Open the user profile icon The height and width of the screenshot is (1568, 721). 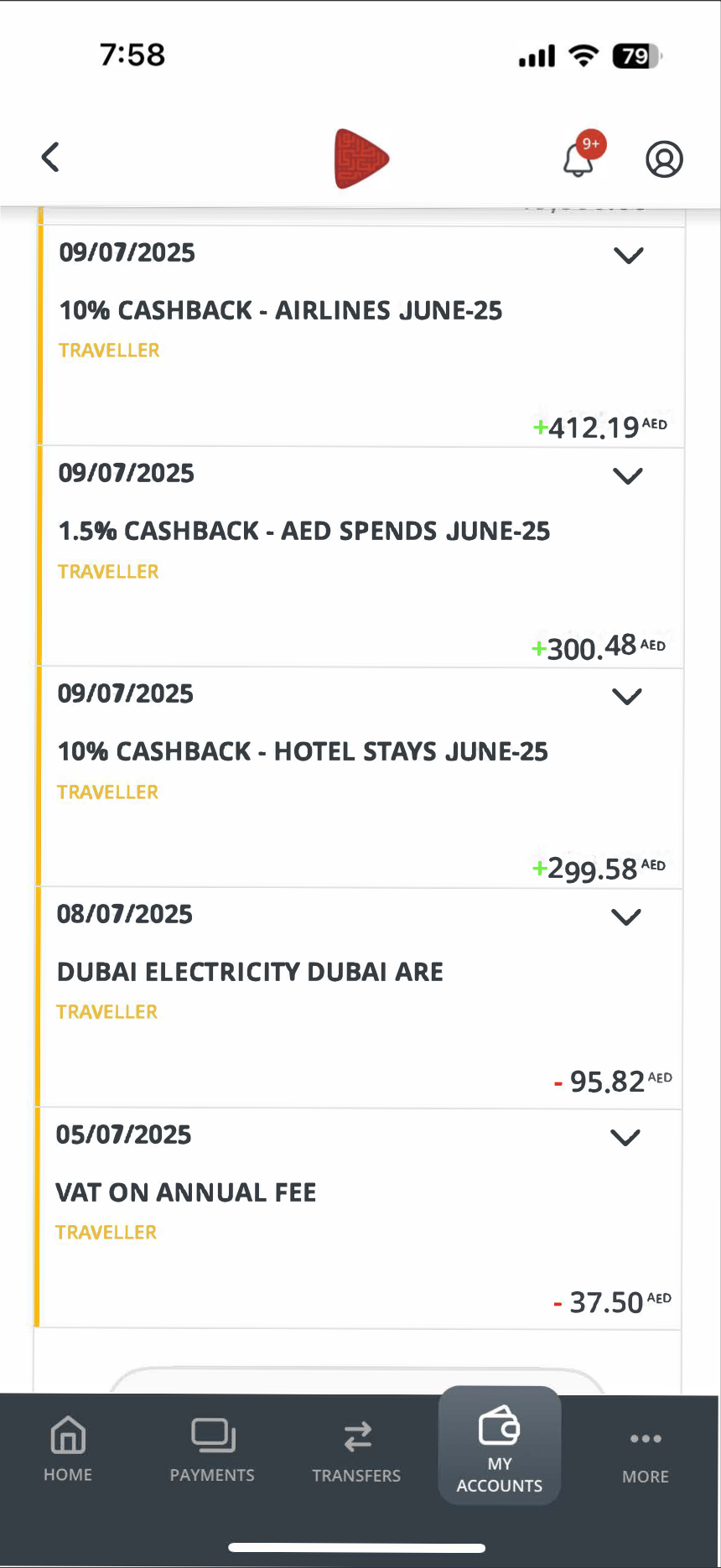tap(664, 158)
